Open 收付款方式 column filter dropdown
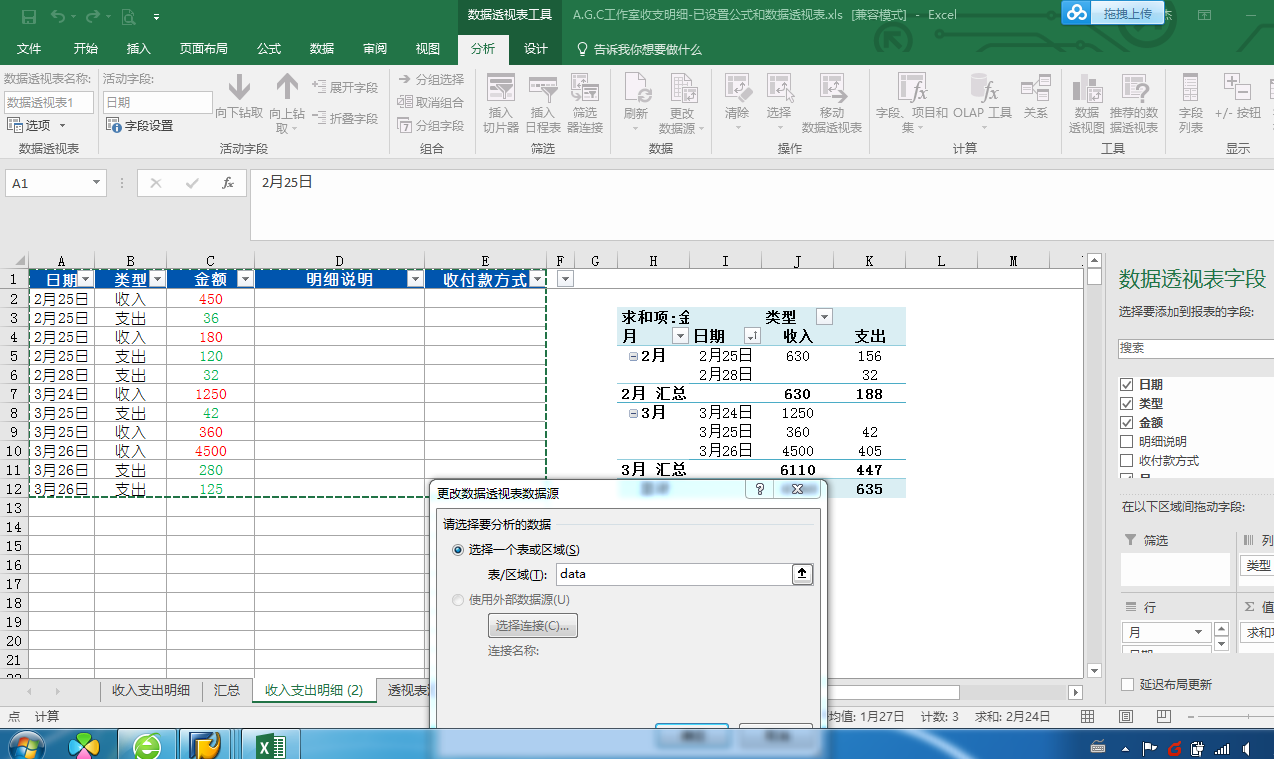Viewport: 1274px width, 759px height. pyautogui.click(x=538, y=280)
